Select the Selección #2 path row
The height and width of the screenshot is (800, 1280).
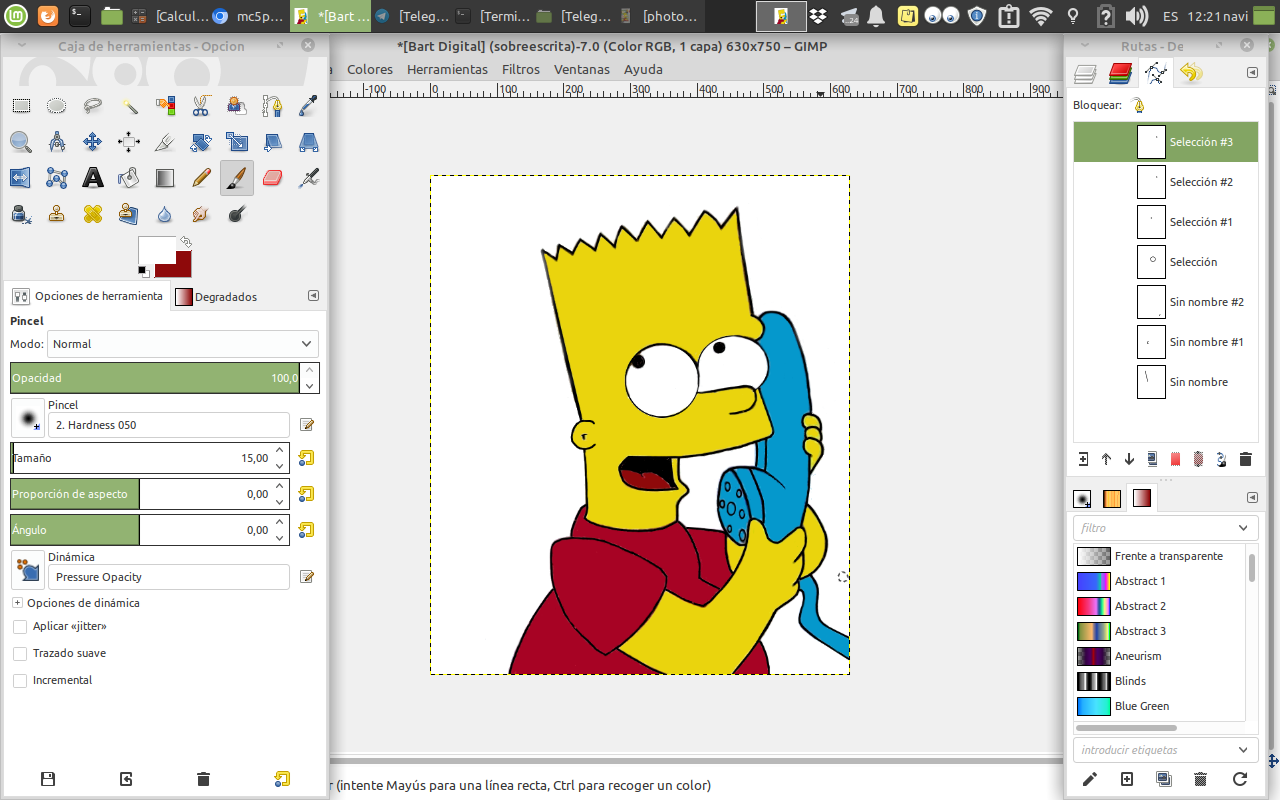point(1166,182)
